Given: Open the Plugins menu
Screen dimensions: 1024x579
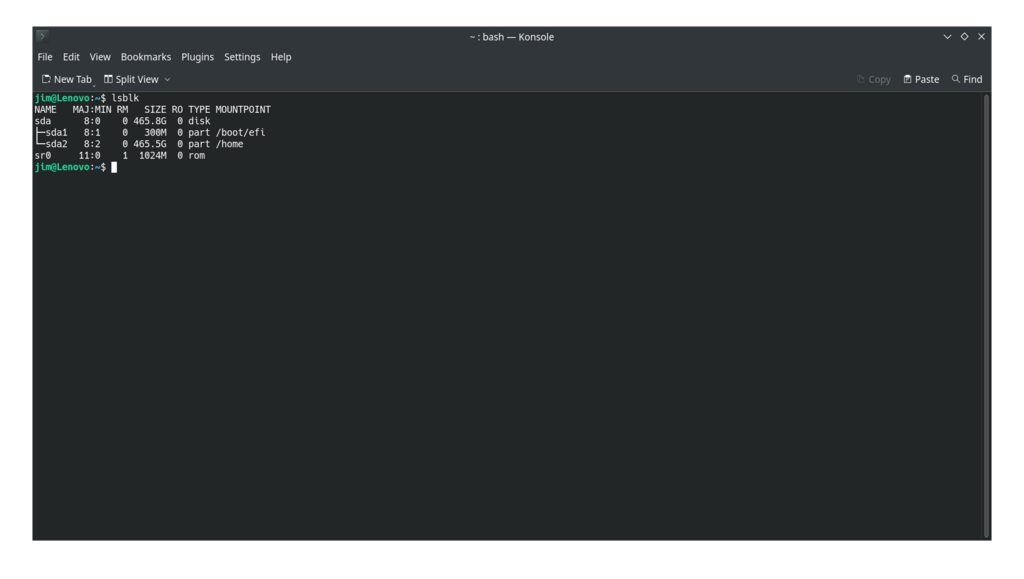Looking at the screenshot, I should pyautogui.click(x=197, y=57).
